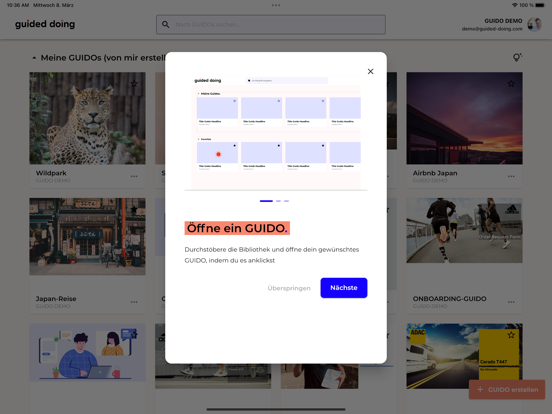Viewport: 552px width, 414px height.
Task: Open Japan-Reise more options menu
Action: point(134,302)
